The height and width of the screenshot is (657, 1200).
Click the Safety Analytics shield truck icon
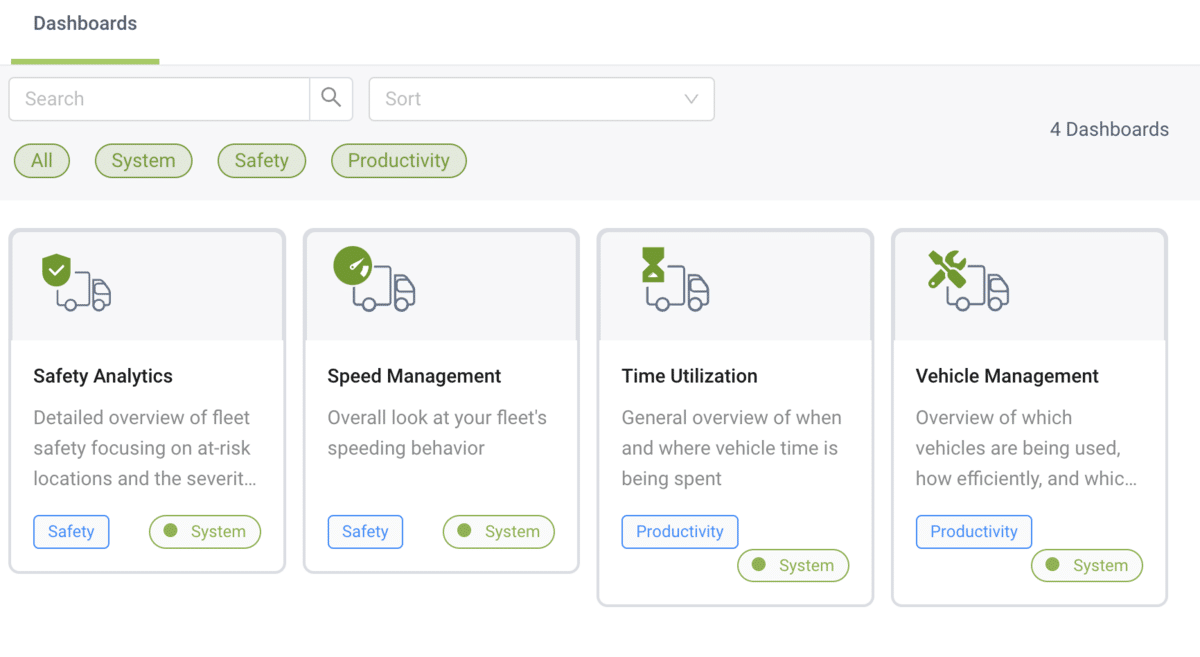point(76,283)
